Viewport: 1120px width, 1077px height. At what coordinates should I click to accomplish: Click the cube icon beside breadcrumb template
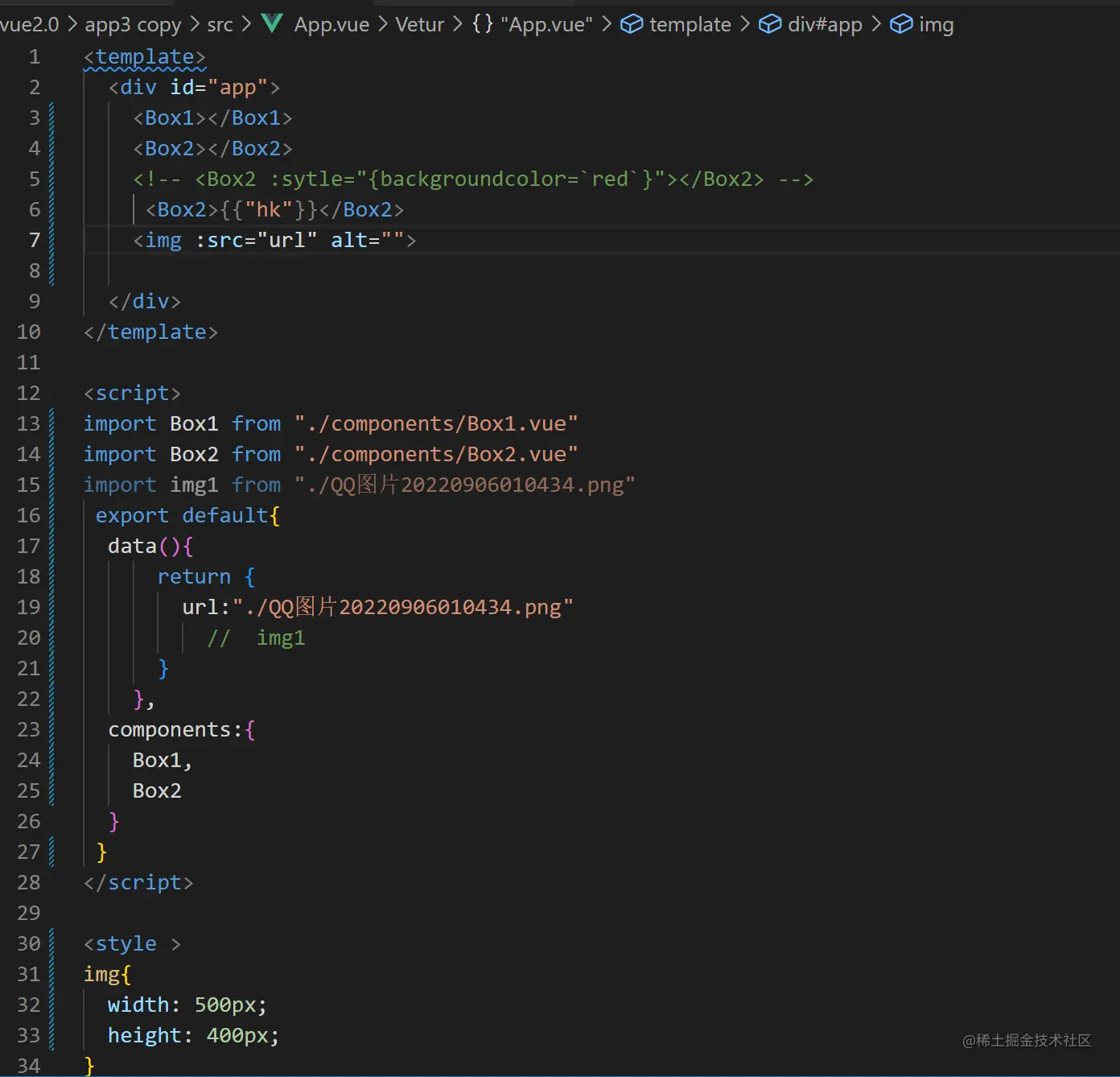point(632,24)
